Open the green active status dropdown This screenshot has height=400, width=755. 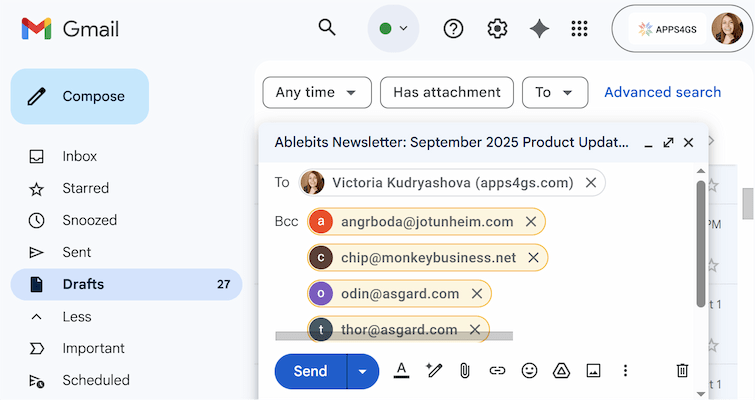[393, 29]
